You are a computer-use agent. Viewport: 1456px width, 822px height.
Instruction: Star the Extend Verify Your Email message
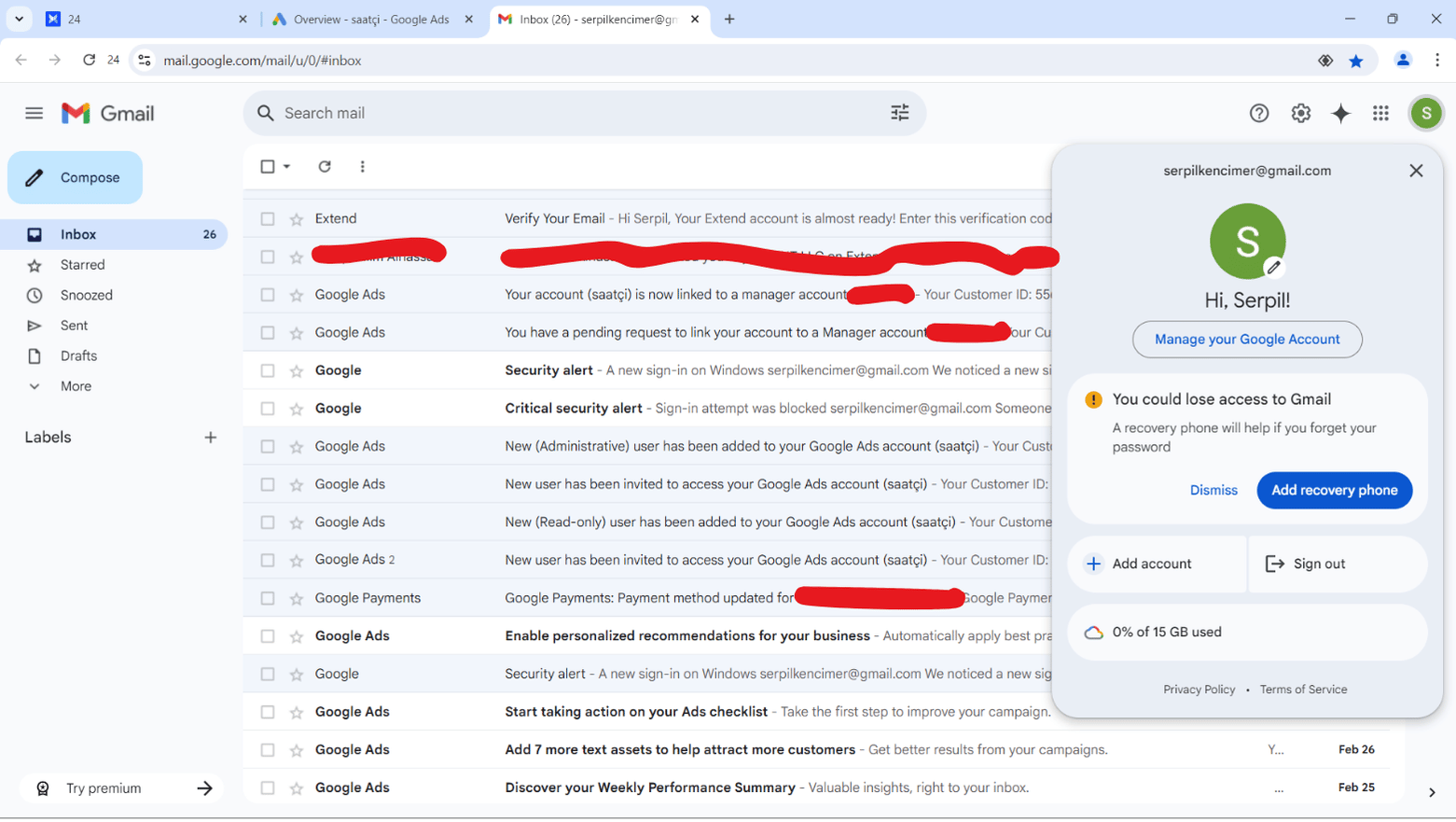[x=297, y=218]
